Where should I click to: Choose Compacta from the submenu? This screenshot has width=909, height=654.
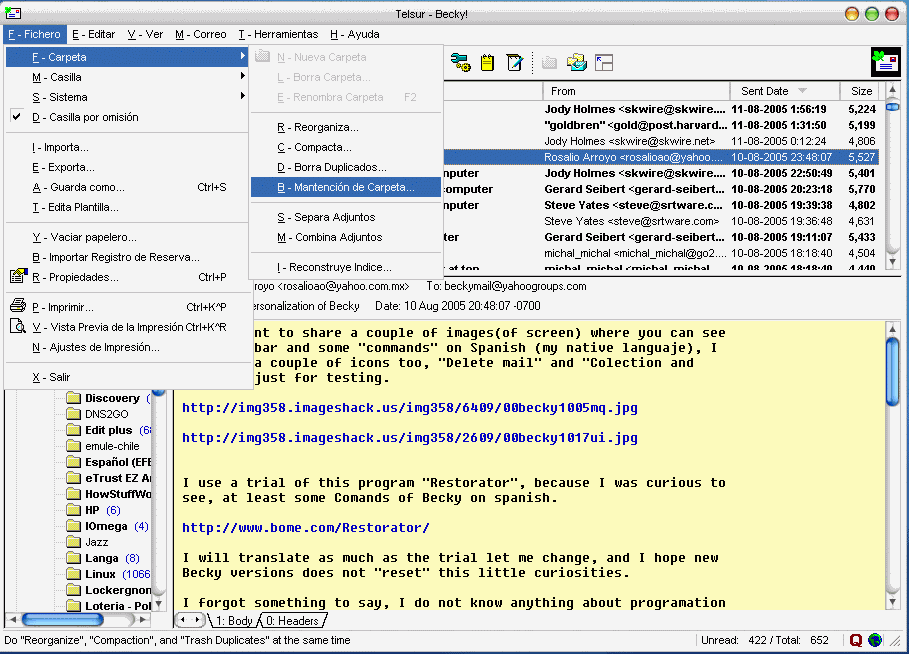pyautogui.click(x=346, y=147)
